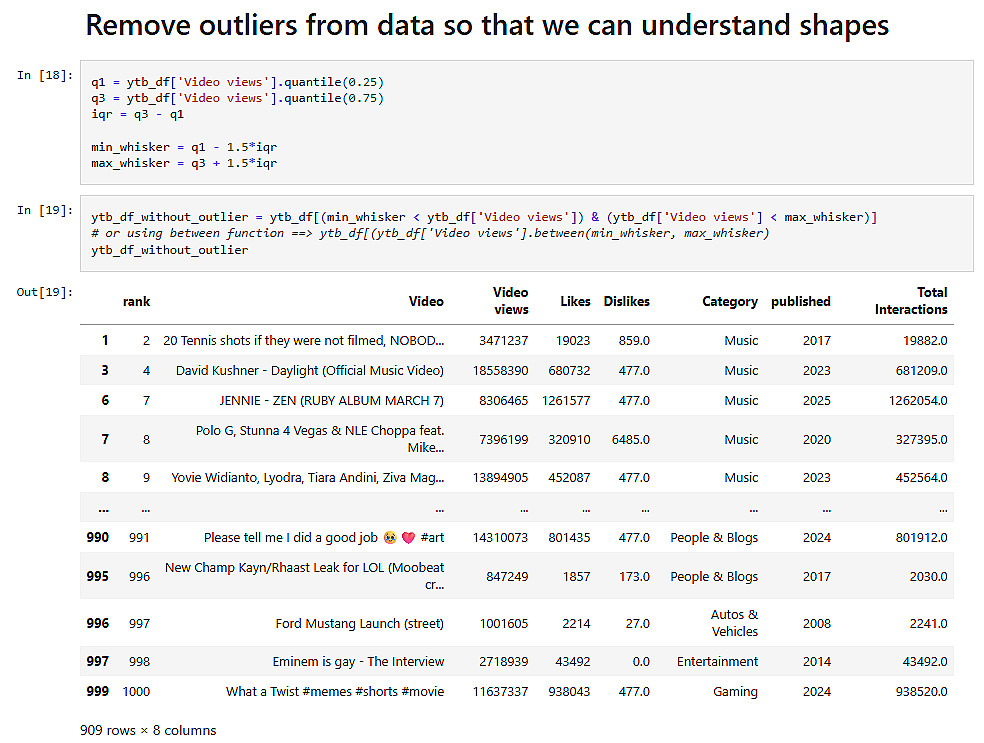This screenshot has height=743, width=984.
Task: Select the David Kushner - Daylight video cell
Action: coord(309,370)
